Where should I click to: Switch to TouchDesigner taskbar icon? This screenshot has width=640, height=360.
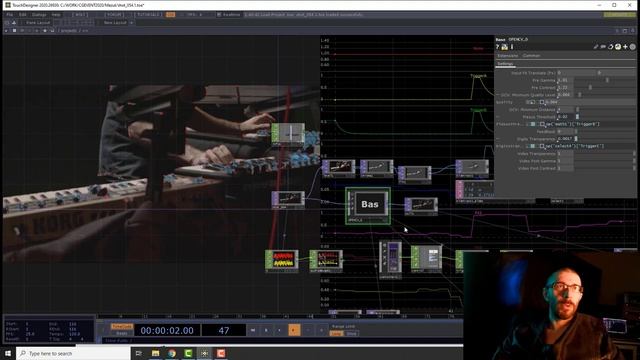(x=204, y=353)
